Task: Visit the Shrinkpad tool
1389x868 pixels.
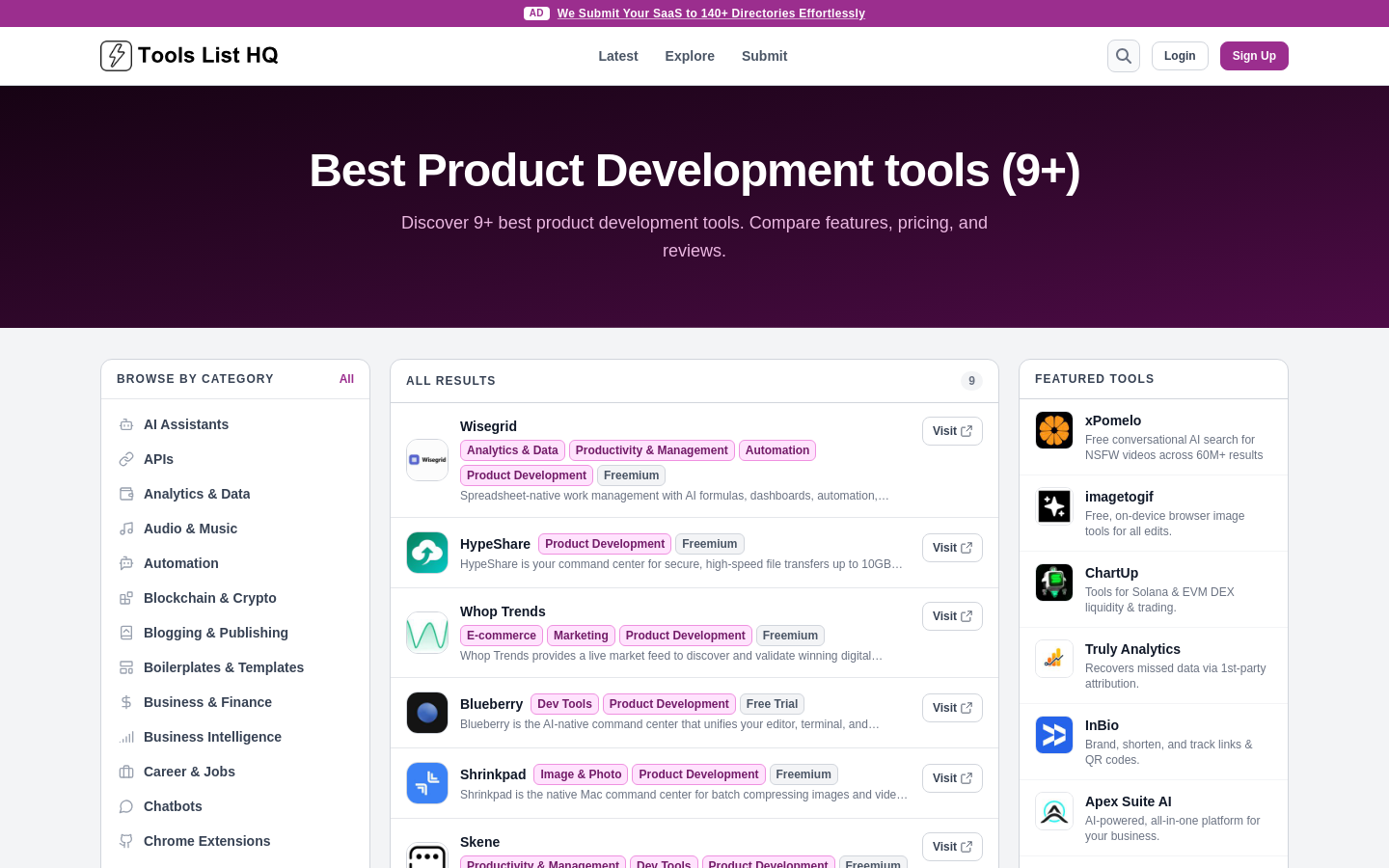Action: [952, 778]
